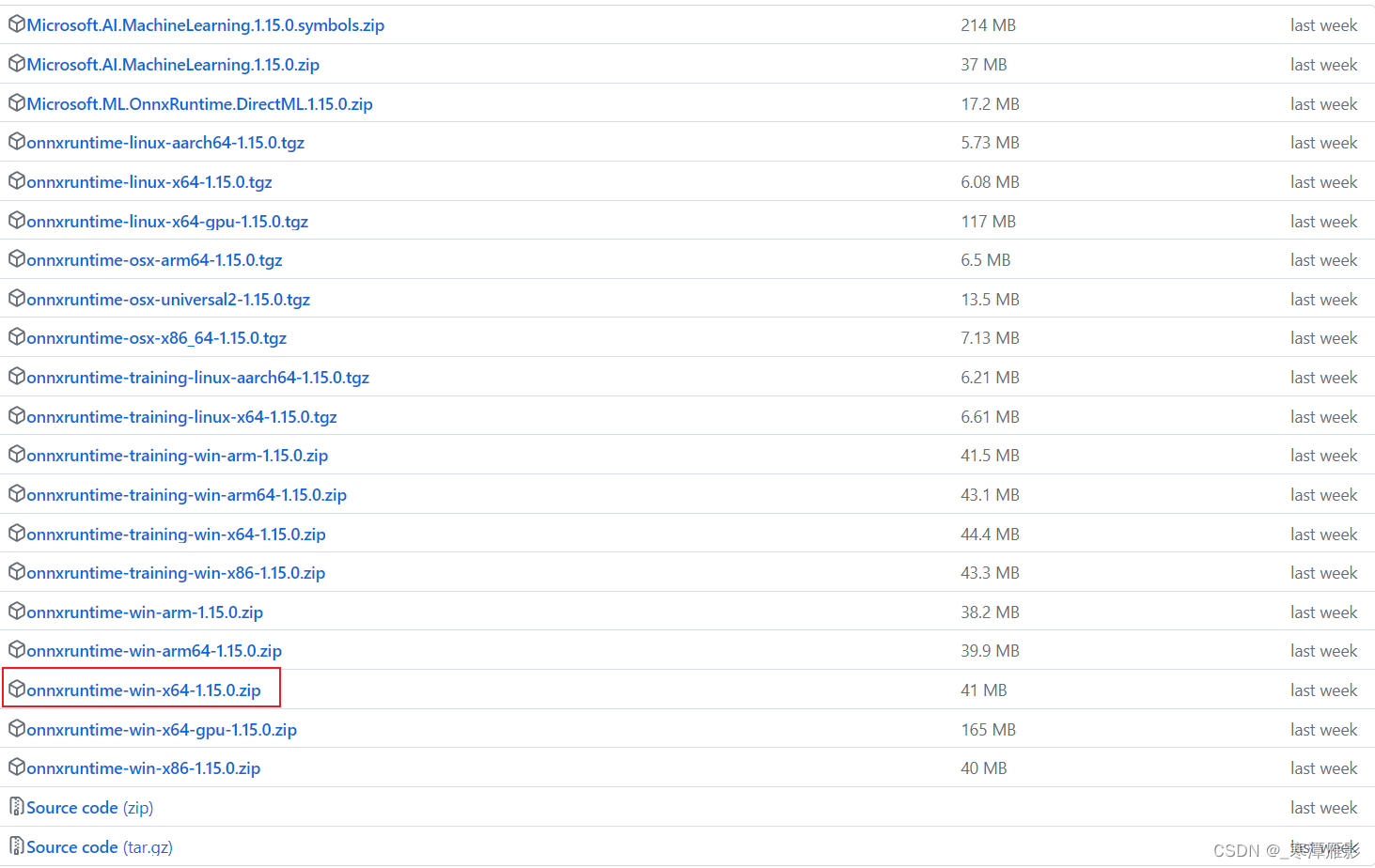Screen dimensions: 1375x868
Task: Click the package icon beside onnxruntime-win-arm-1.15.0.zip
Action: coord(17,611)
